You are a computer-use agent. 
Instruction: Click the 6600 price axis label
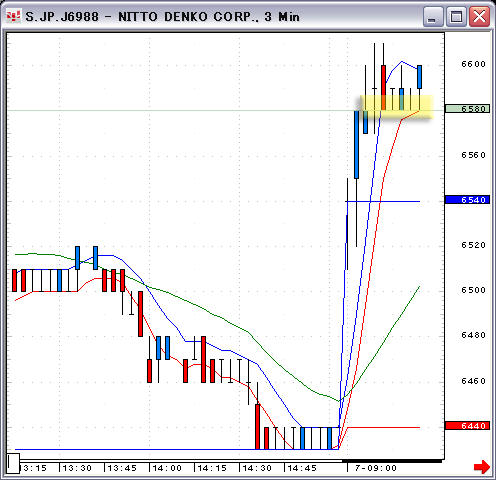pos(473,64)
